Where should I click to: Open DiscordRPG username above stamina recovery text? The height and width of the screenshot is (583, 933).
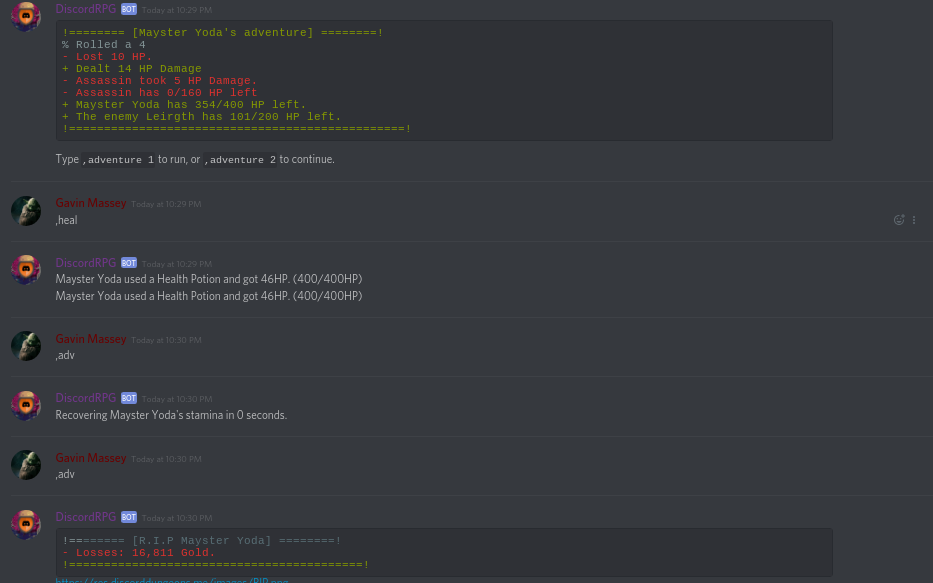click(x=86, y=397)
